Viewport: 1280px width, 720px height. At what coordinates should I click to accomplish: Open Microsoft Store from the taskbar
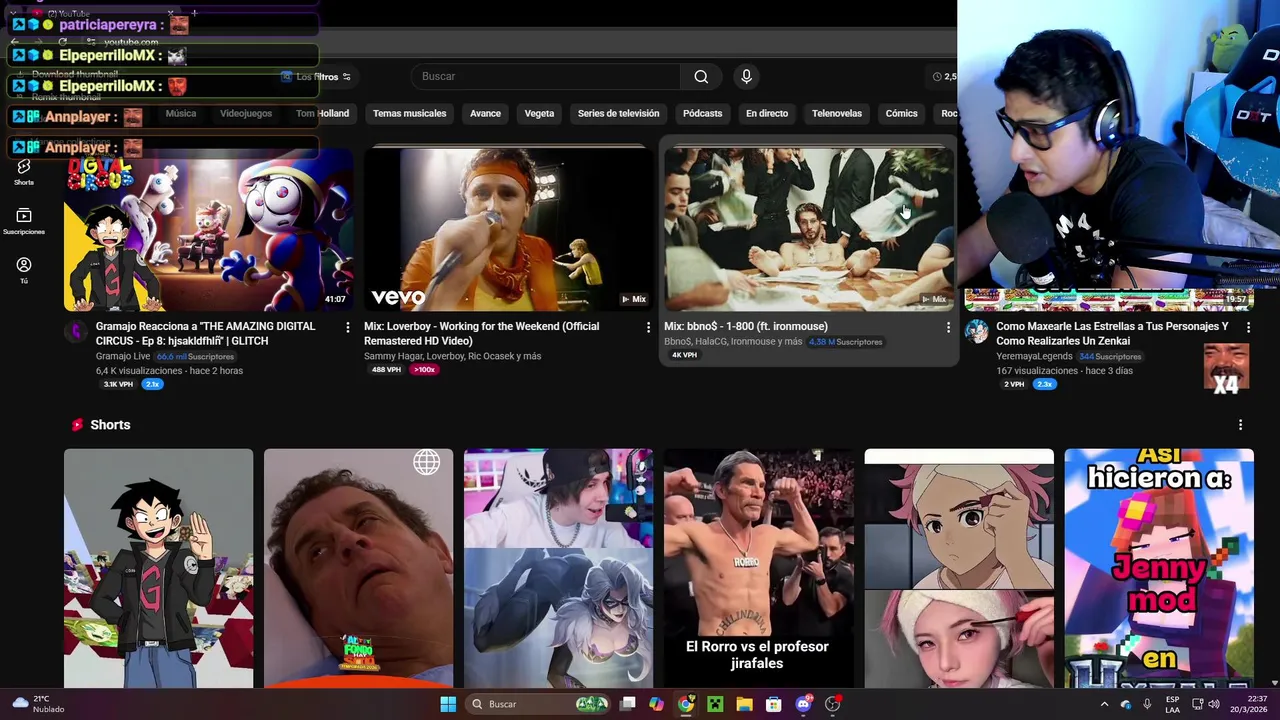[773, 704]
